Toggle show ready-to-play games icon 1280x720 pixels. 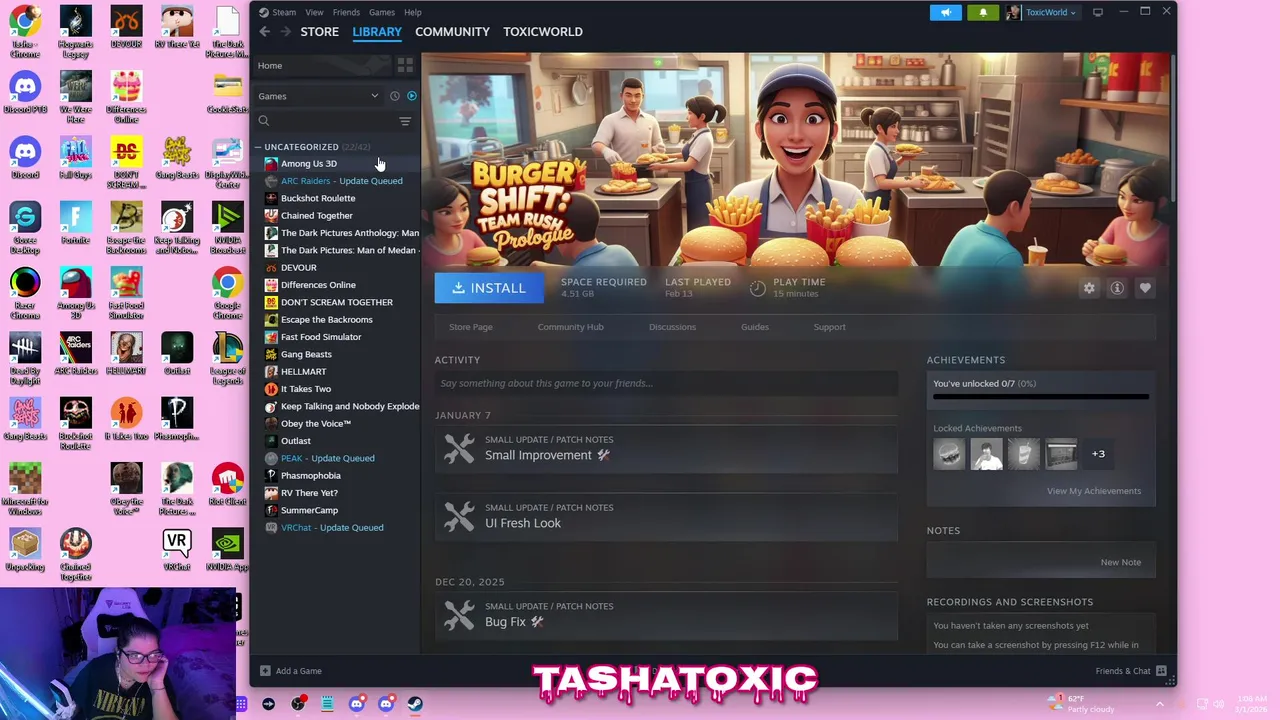(x=411, y=96)
